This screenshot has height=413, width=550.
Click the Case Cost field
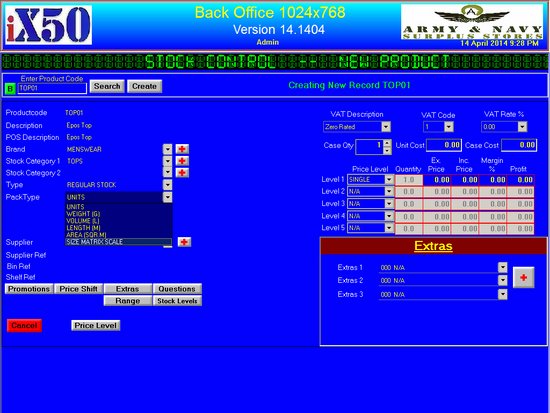[x=519, y=145]
